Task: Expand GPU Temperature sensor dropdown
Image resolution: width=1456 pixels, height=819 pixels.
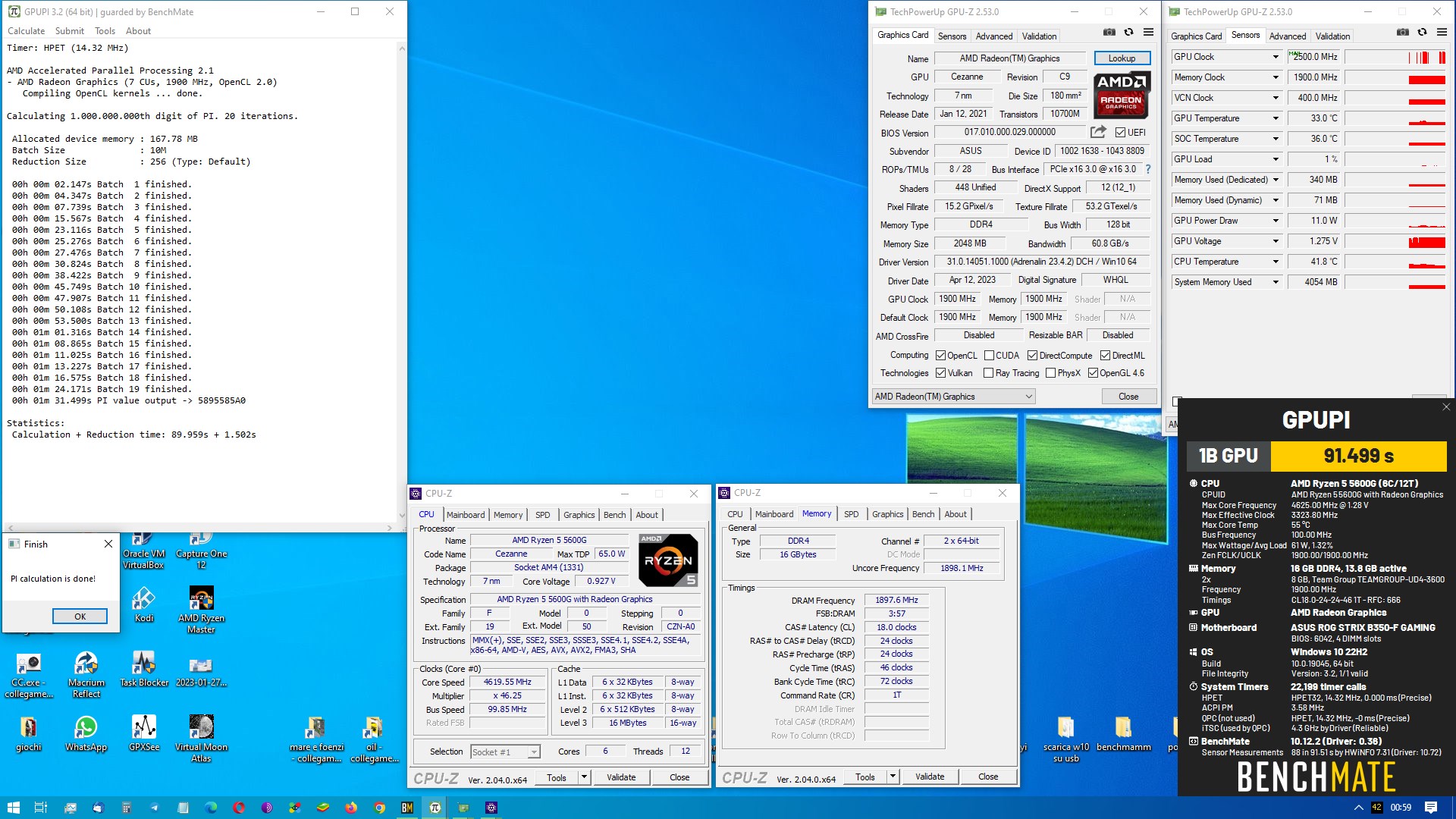Action: point(1276,118)
